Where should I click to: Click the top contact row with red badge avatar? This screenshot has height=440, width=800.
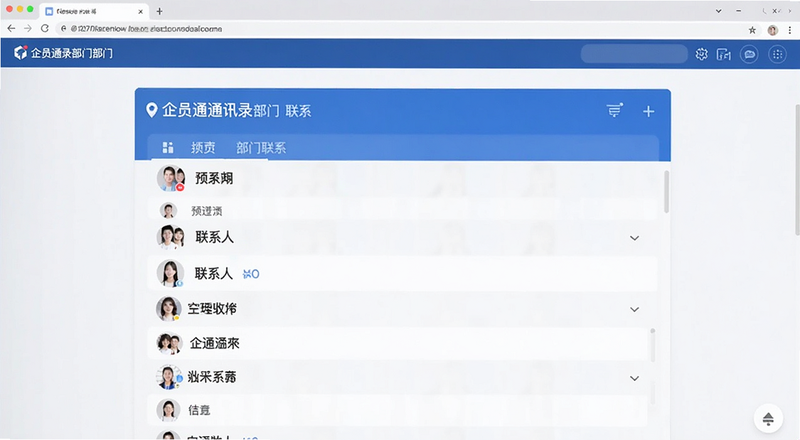click(x=402, y=178)
